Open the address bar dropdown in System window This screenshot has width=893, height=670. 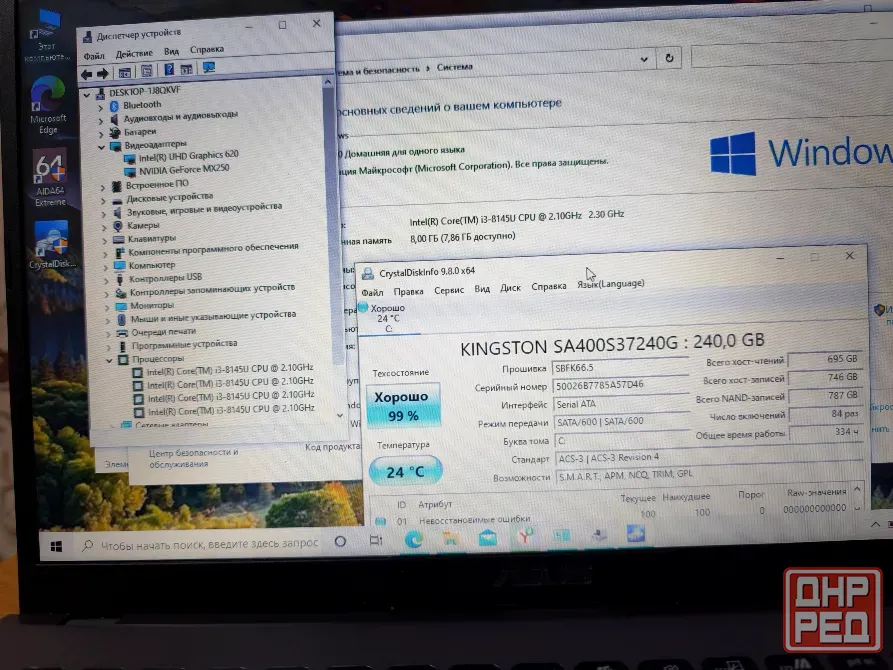tap(644, 59)
